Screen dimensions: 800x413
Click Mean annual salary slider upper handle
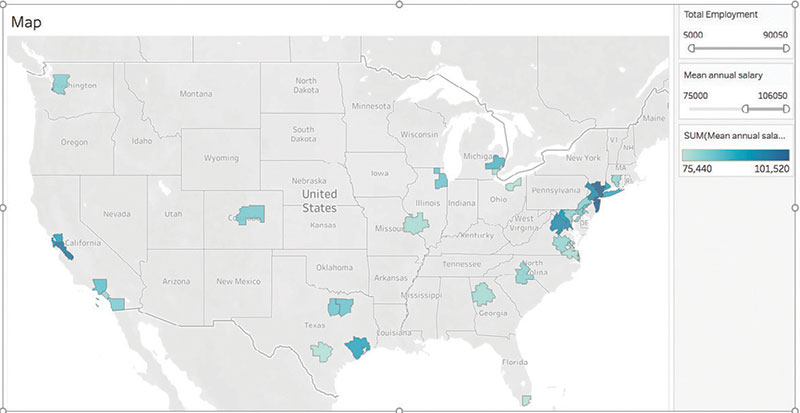[786, 108]
